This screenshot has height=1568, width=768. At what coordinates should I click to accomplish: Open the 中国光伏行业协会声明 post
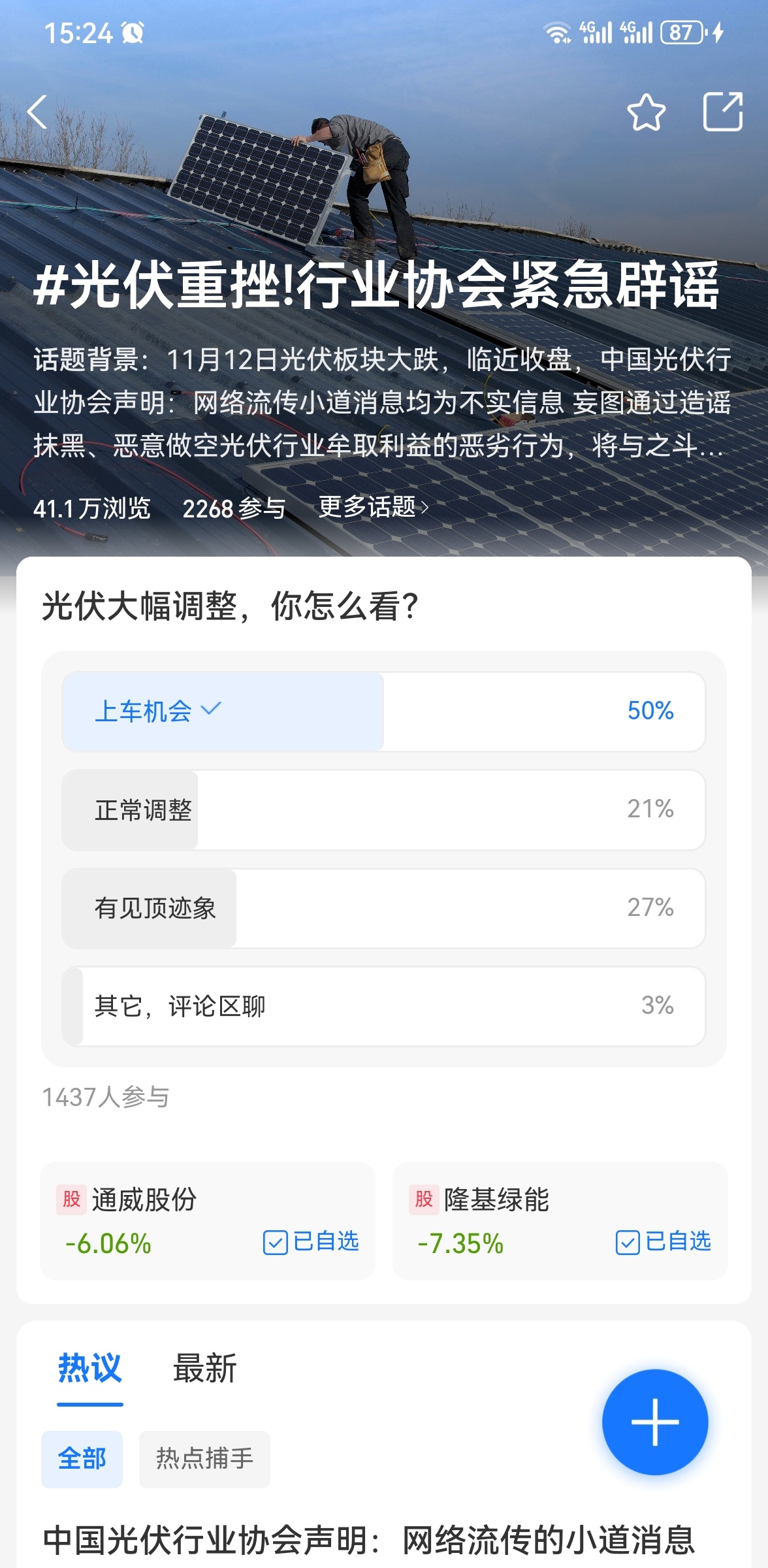[369, 1541]
